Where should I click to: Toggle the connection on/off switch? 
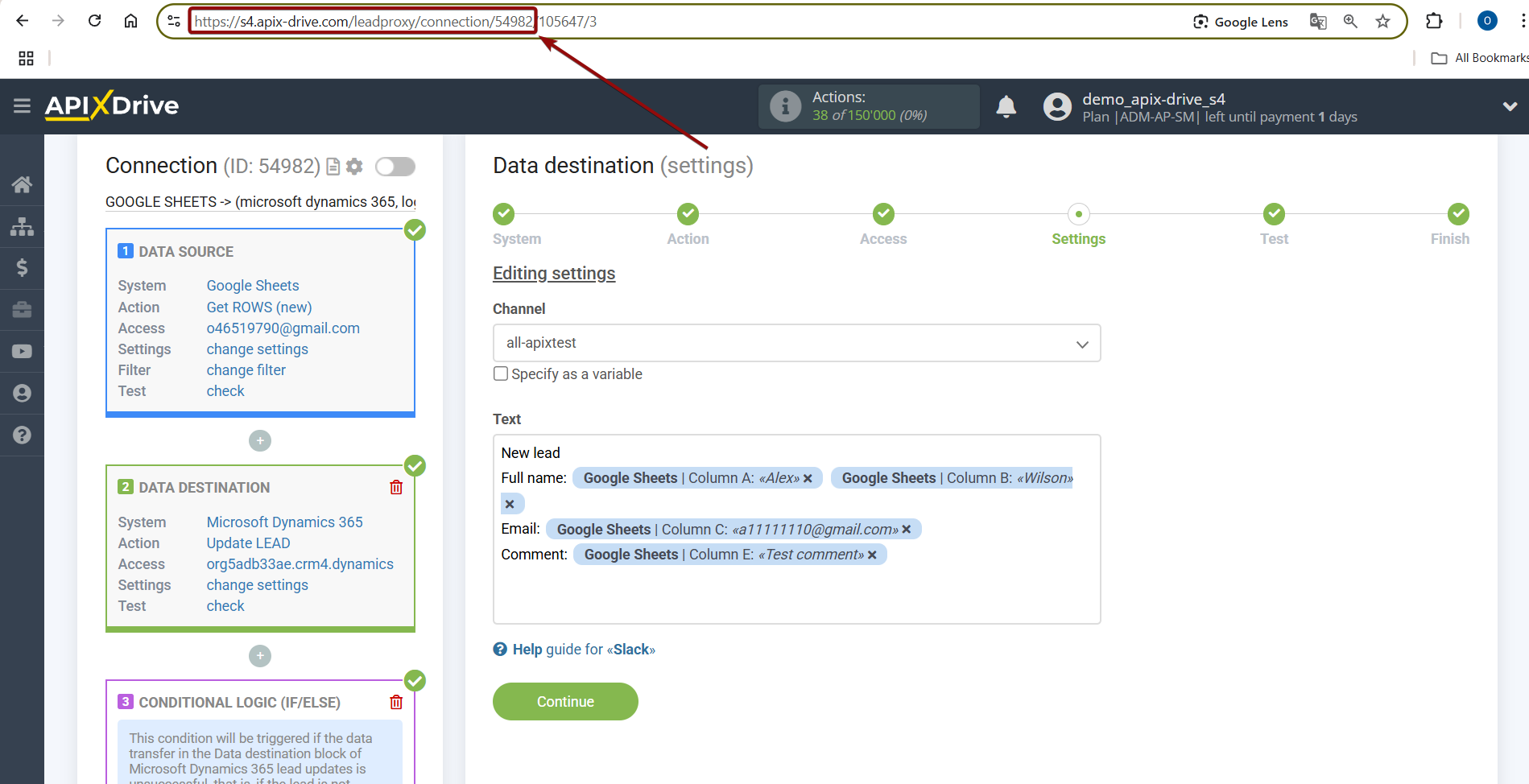395,167
